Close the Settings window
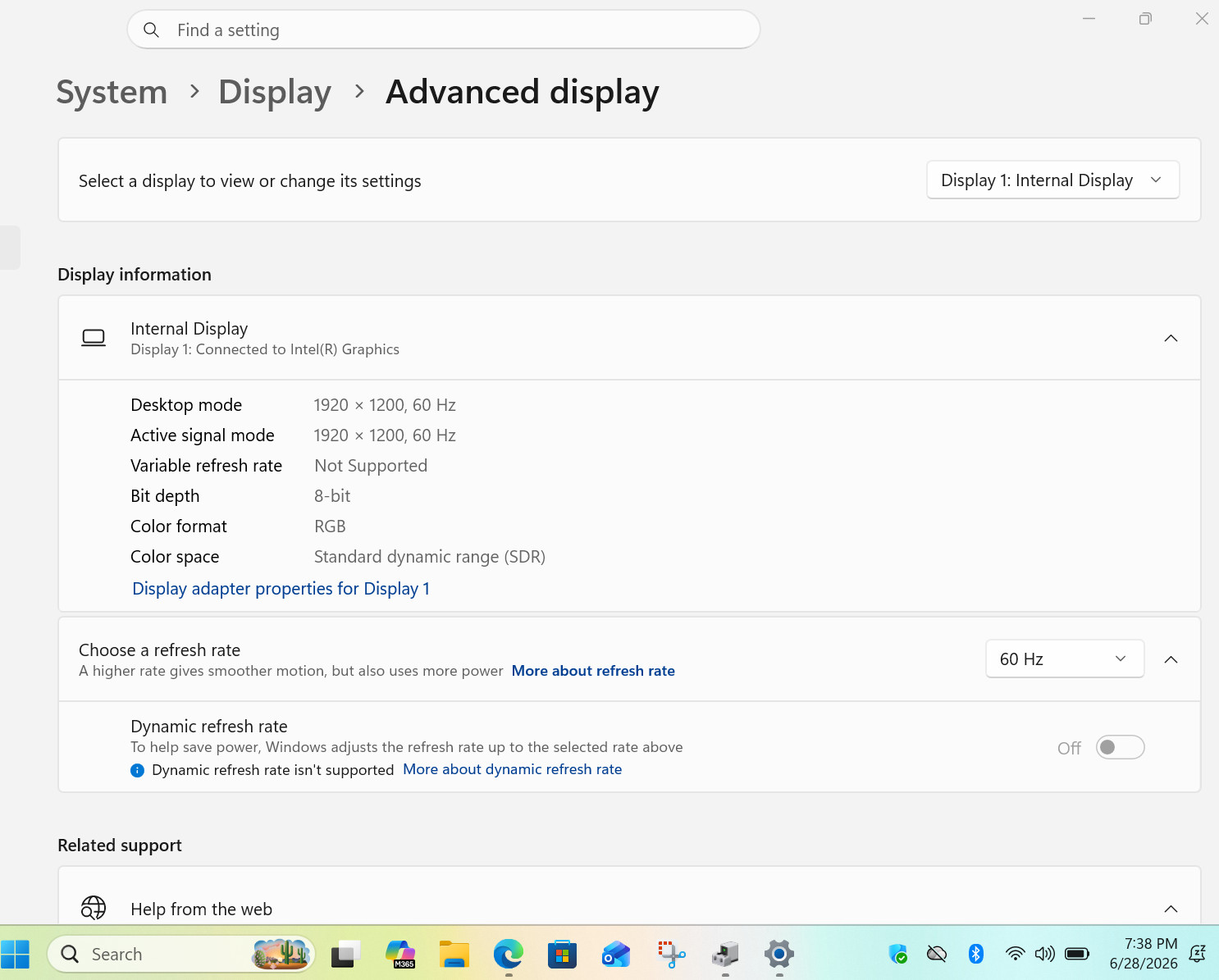This screenshot has height=980, width=1219. point(1202,18)
